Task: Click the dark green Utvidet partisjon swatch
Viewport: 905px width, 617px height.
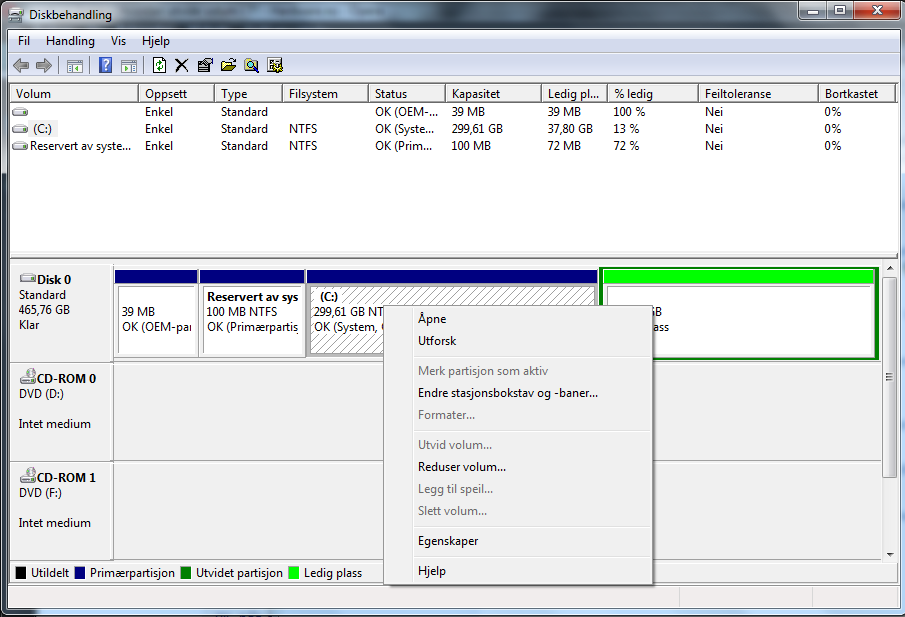Action: pyautogui.click(x=186, y=573)
